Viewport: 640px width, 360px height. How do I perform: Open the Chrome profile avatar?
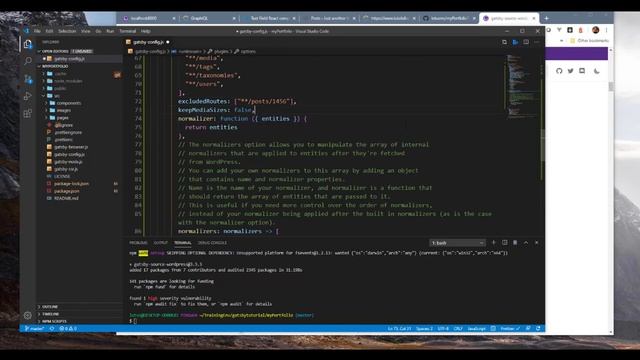[x=596, y=30]
